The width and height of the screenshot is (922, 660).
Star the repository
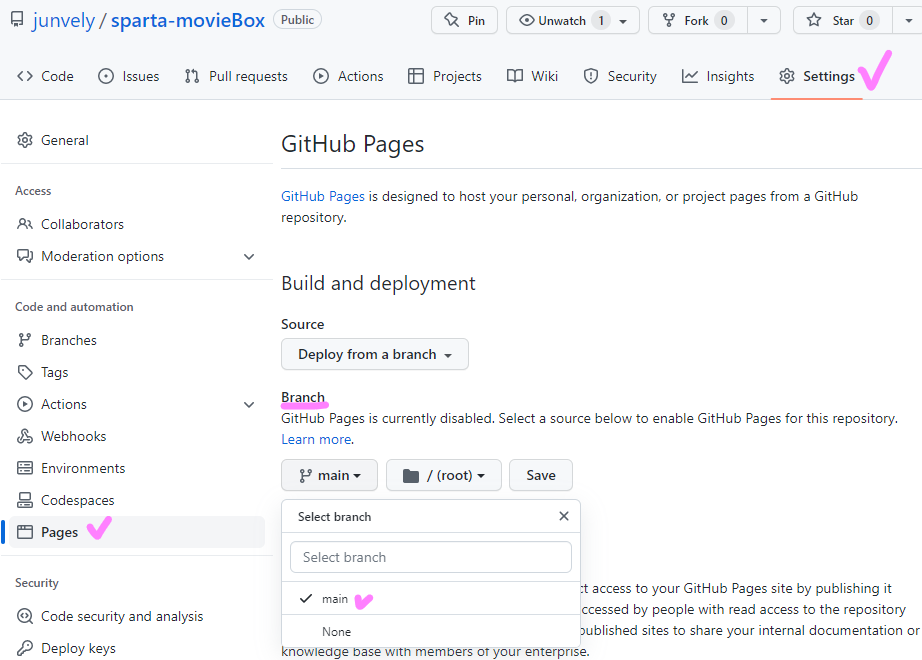[x=843, y=21]
